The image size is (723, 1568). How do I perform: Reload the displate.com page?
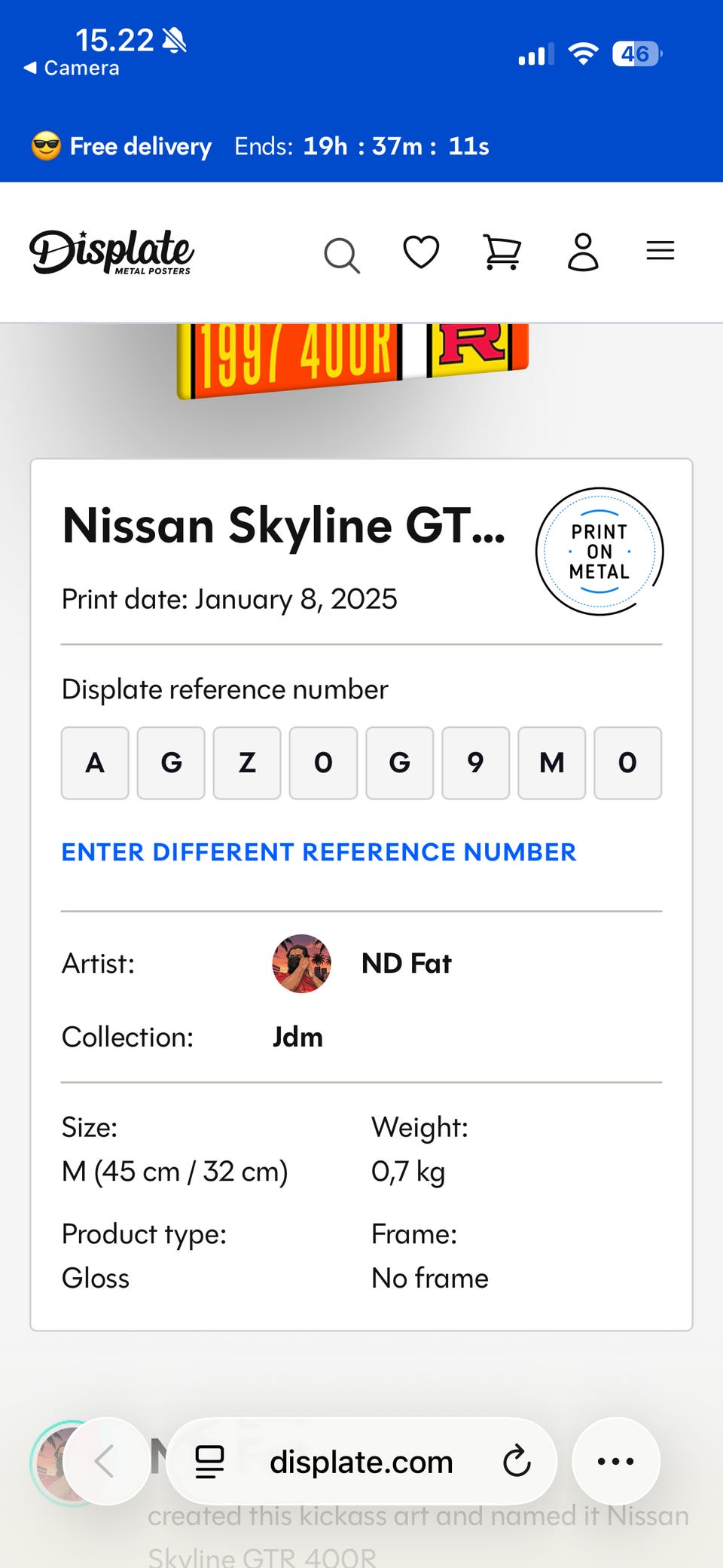tap(517, 1462)
